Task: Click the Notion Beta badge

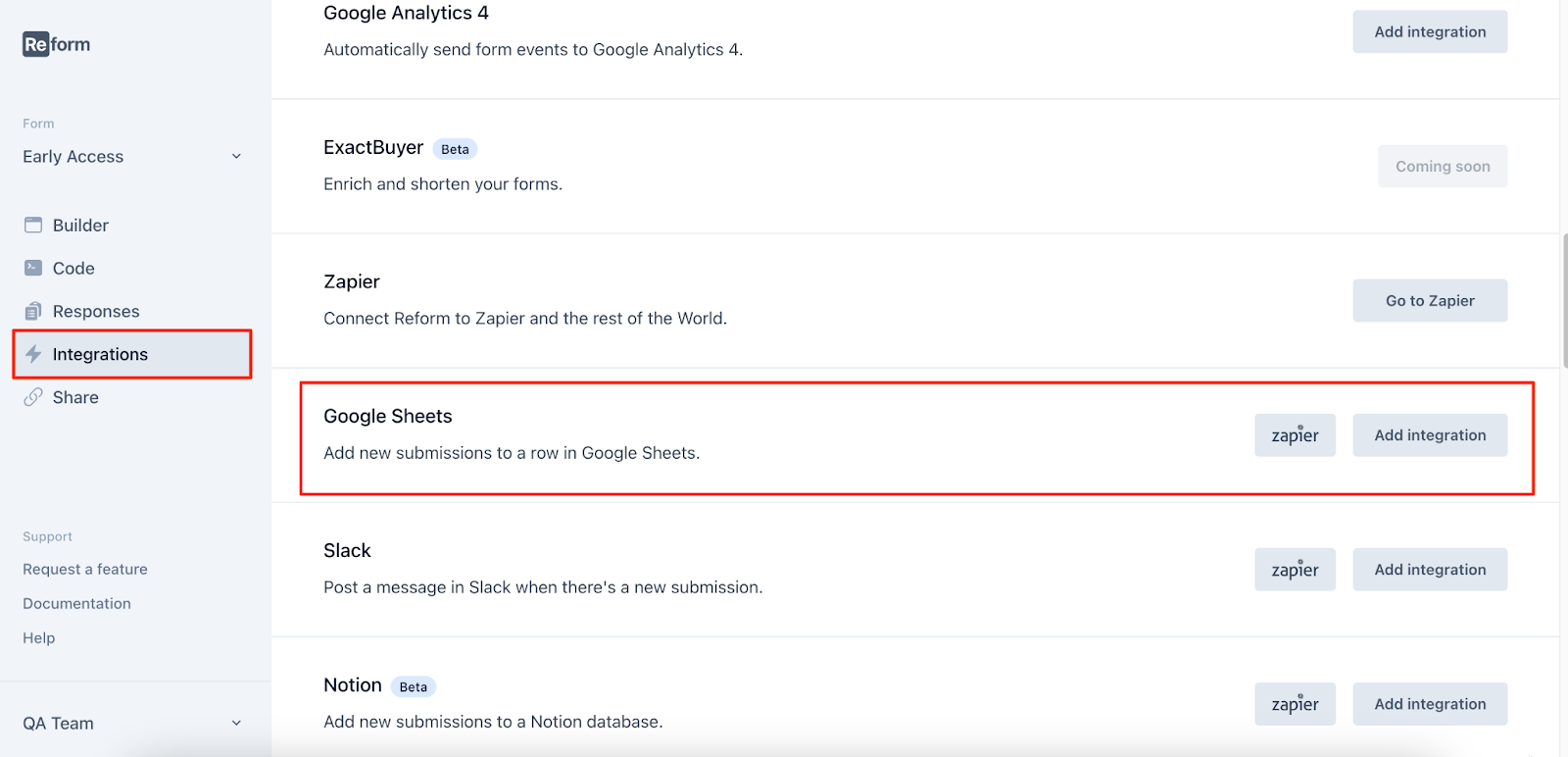Action: [414, 686]
